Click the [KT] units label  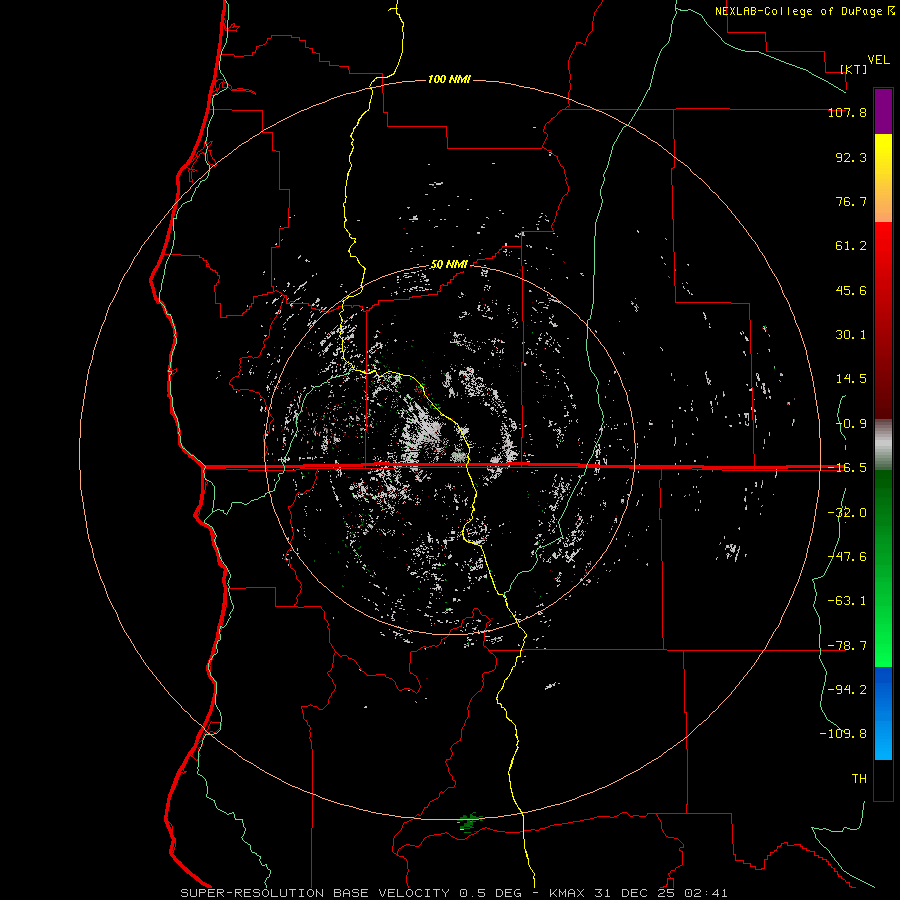coord(854,69)
